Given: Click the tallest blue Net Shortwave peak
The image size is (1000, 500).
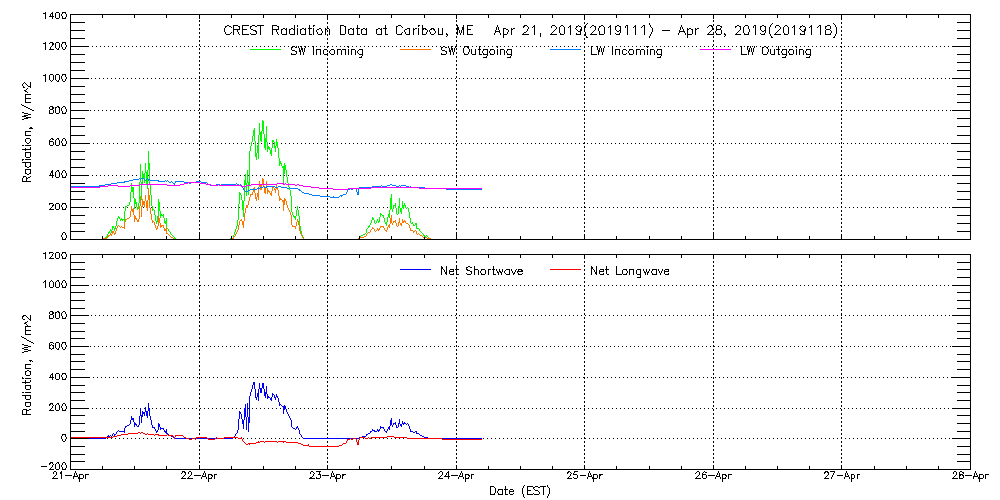Looking at the screenshot, I should pyautogui.click(x=254, y=383).
